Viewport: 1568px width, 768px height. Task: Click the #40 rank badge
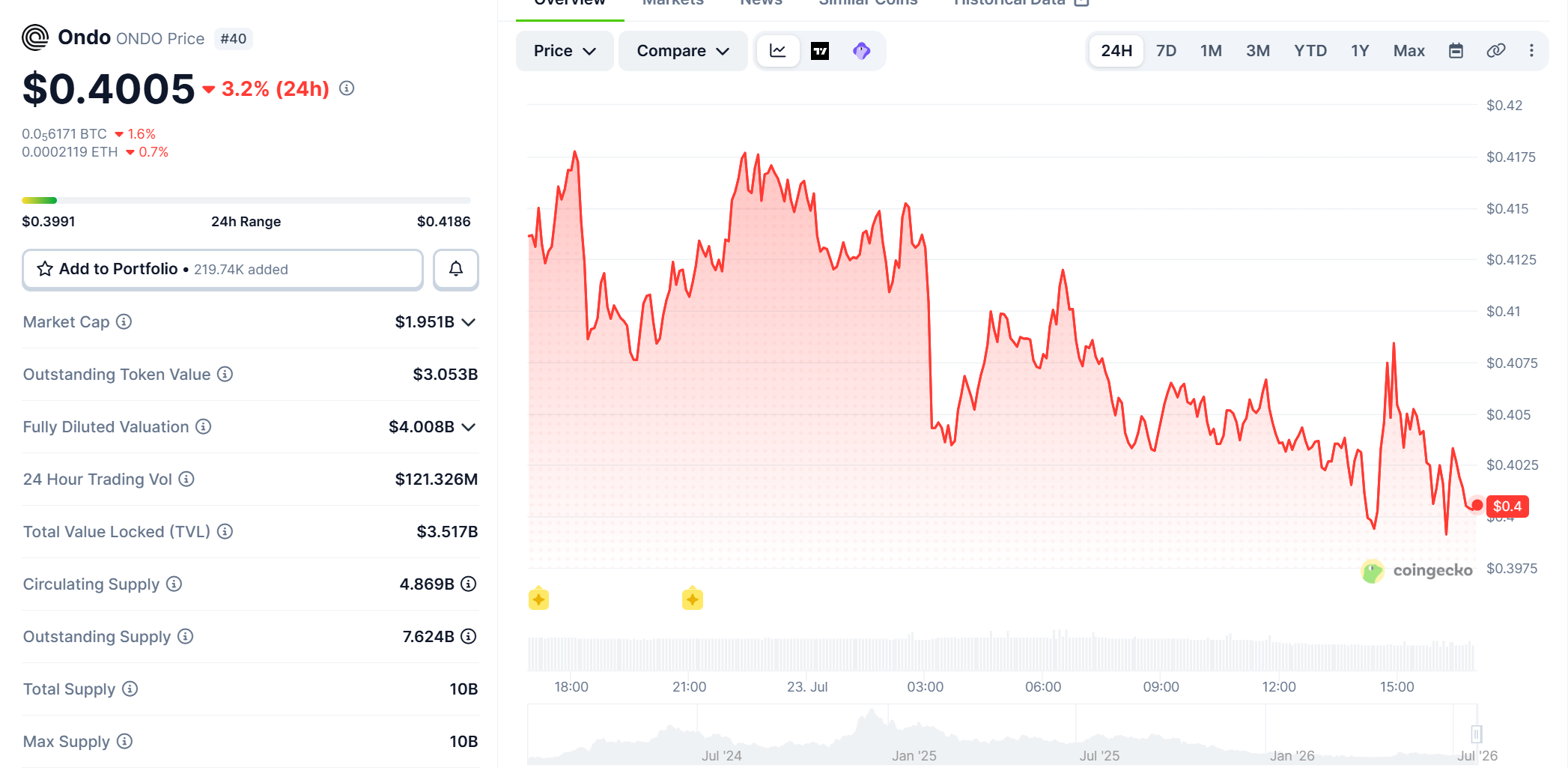pyautogui.click(x=234, y=39)
